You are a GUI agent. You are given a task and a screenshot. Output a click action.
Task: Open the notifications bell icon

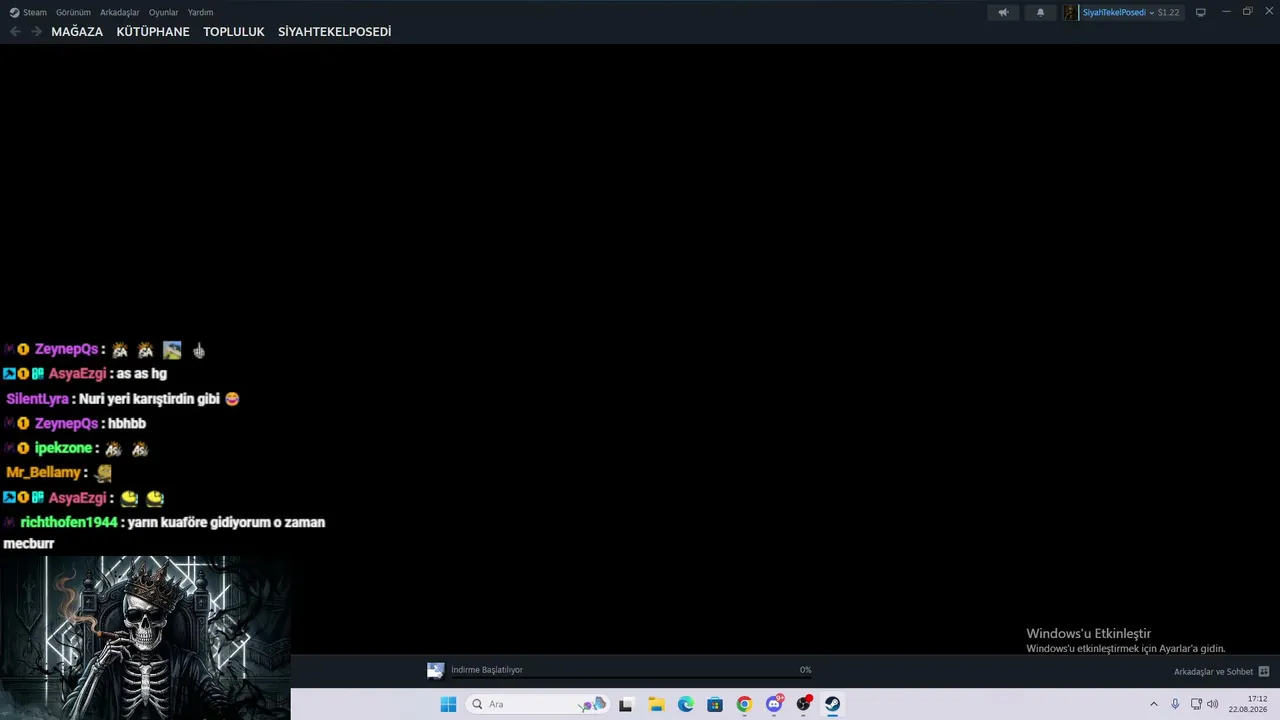(1040, 12)
